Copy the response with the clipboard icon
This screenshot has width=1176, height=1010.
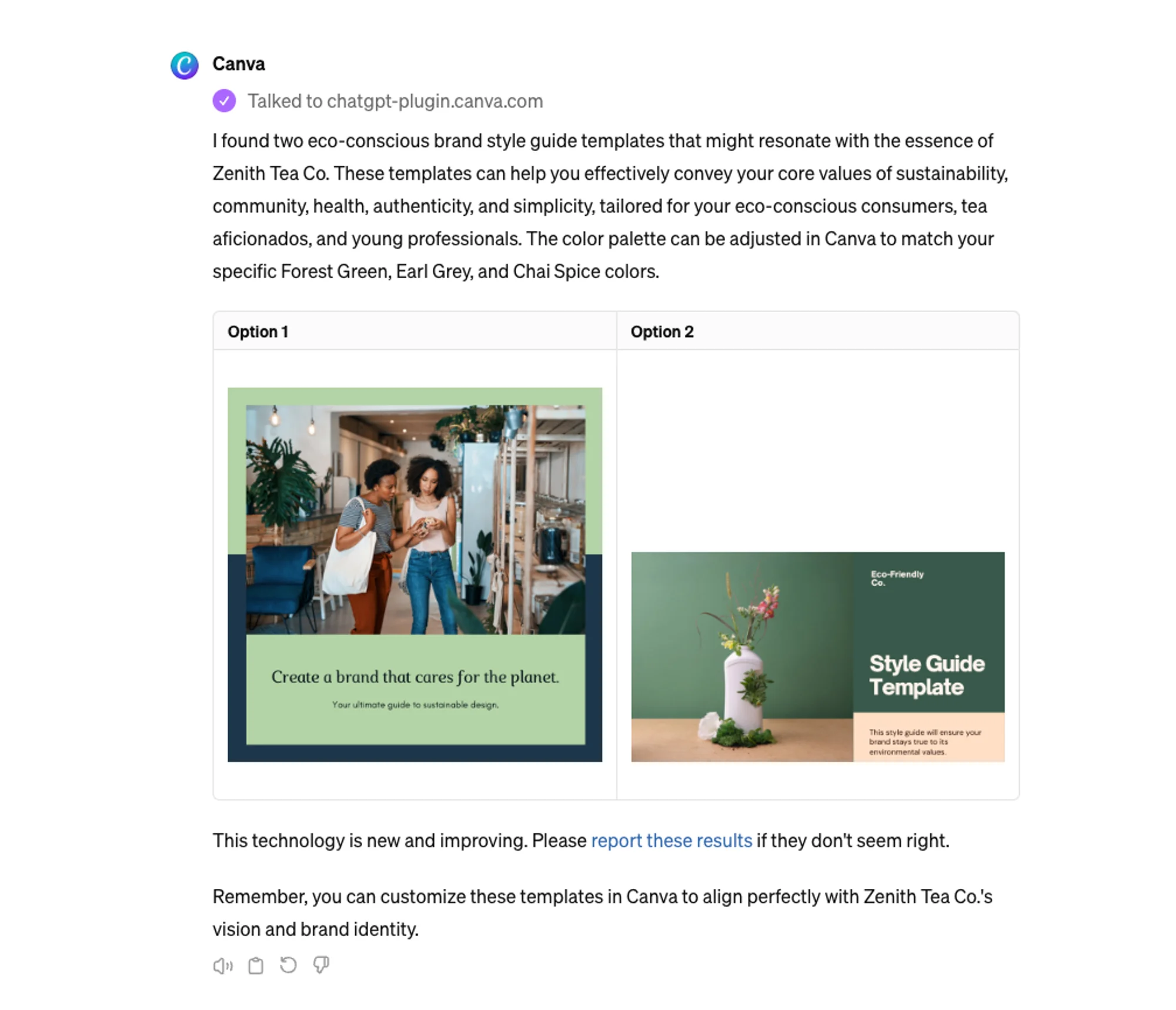[x=256, y=965]
